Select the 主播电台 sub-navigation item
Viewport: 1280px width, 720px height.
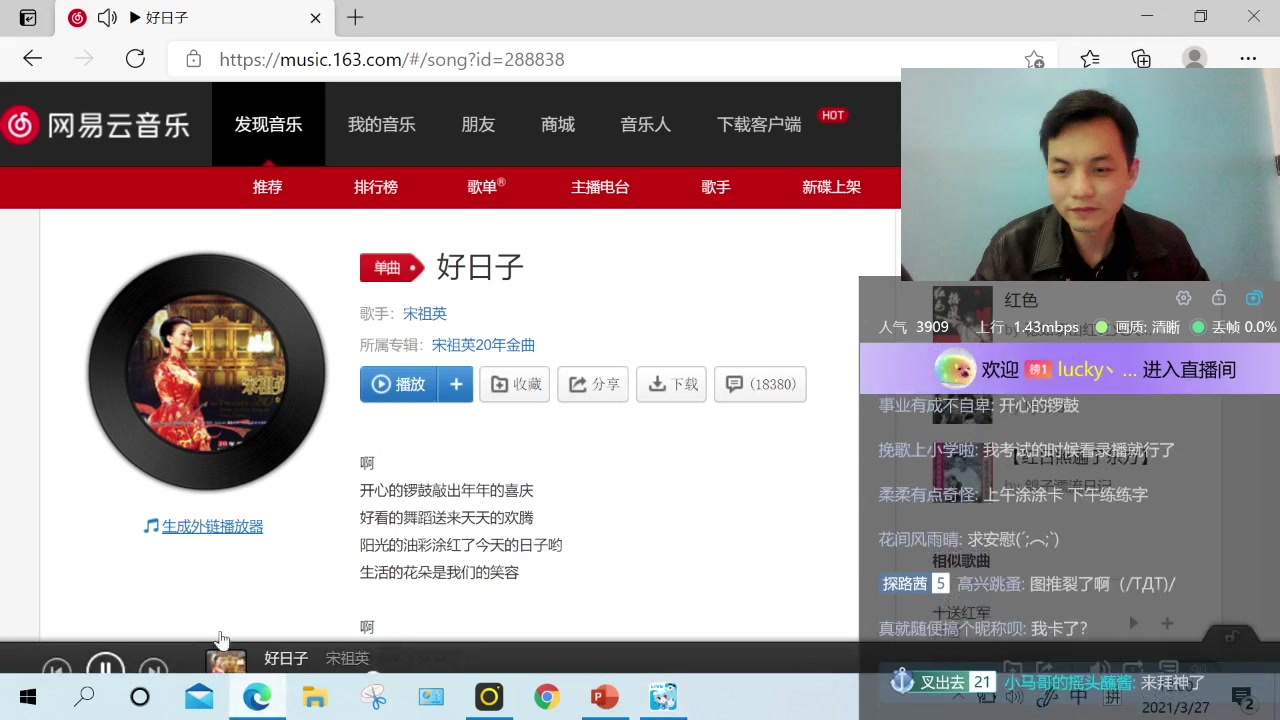[x=600, y=187]
